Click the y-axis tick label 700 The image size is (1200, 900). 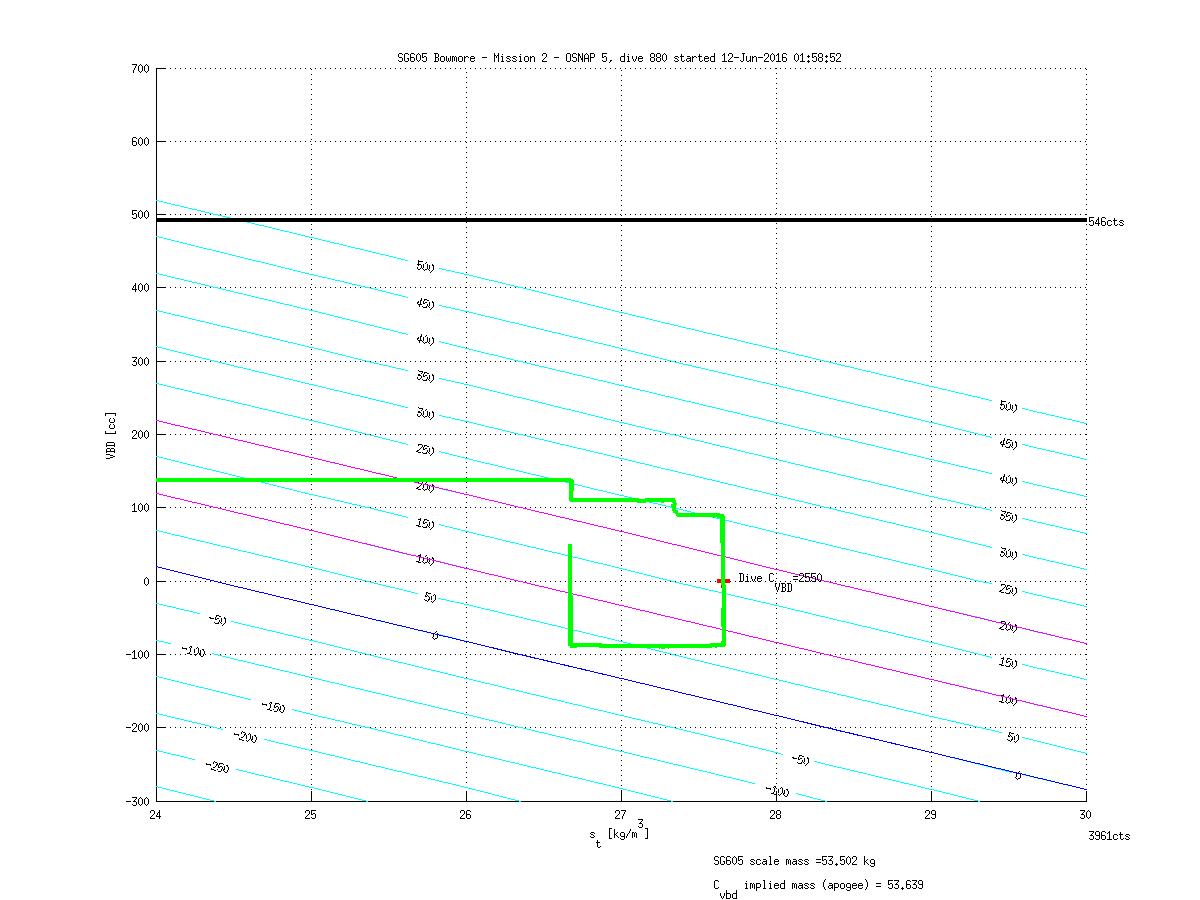point(140,69)
